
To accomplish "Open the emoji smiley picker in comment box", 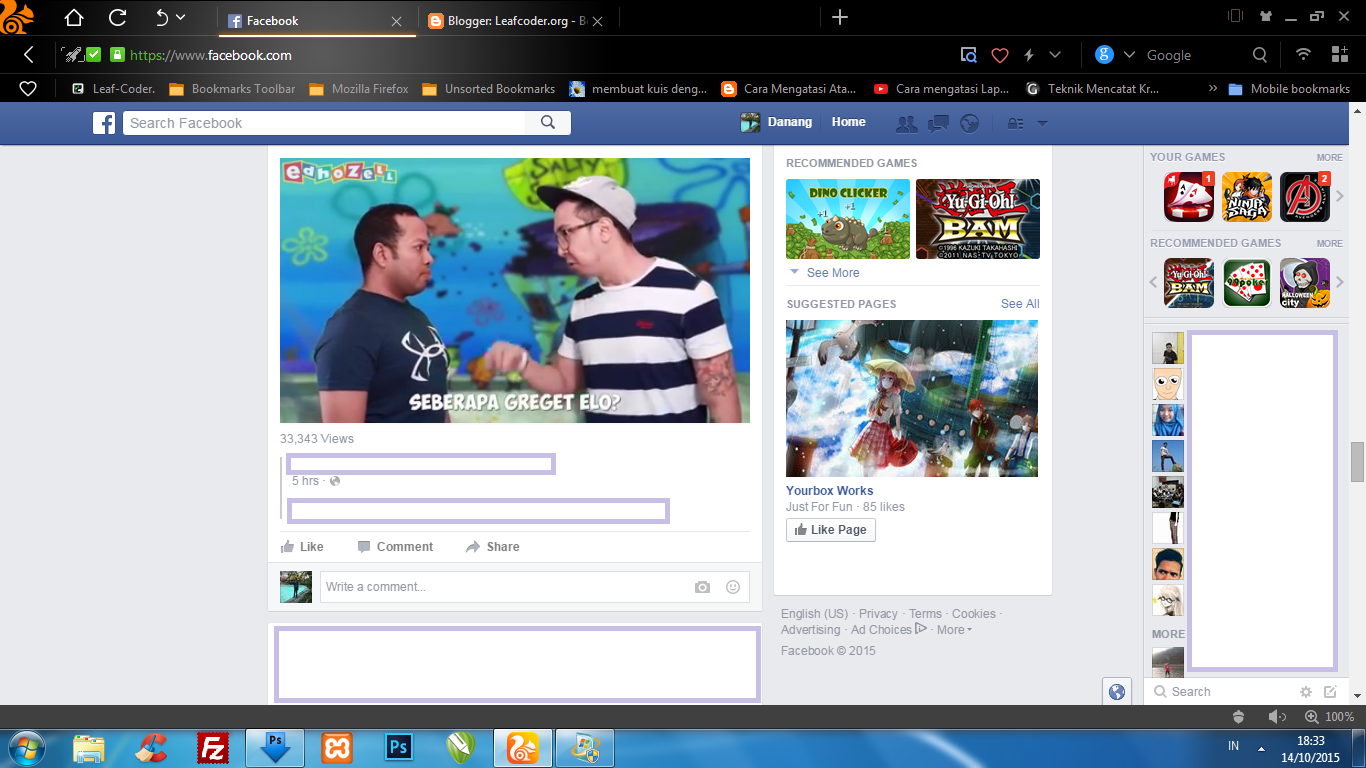I will tap(733, 587).
